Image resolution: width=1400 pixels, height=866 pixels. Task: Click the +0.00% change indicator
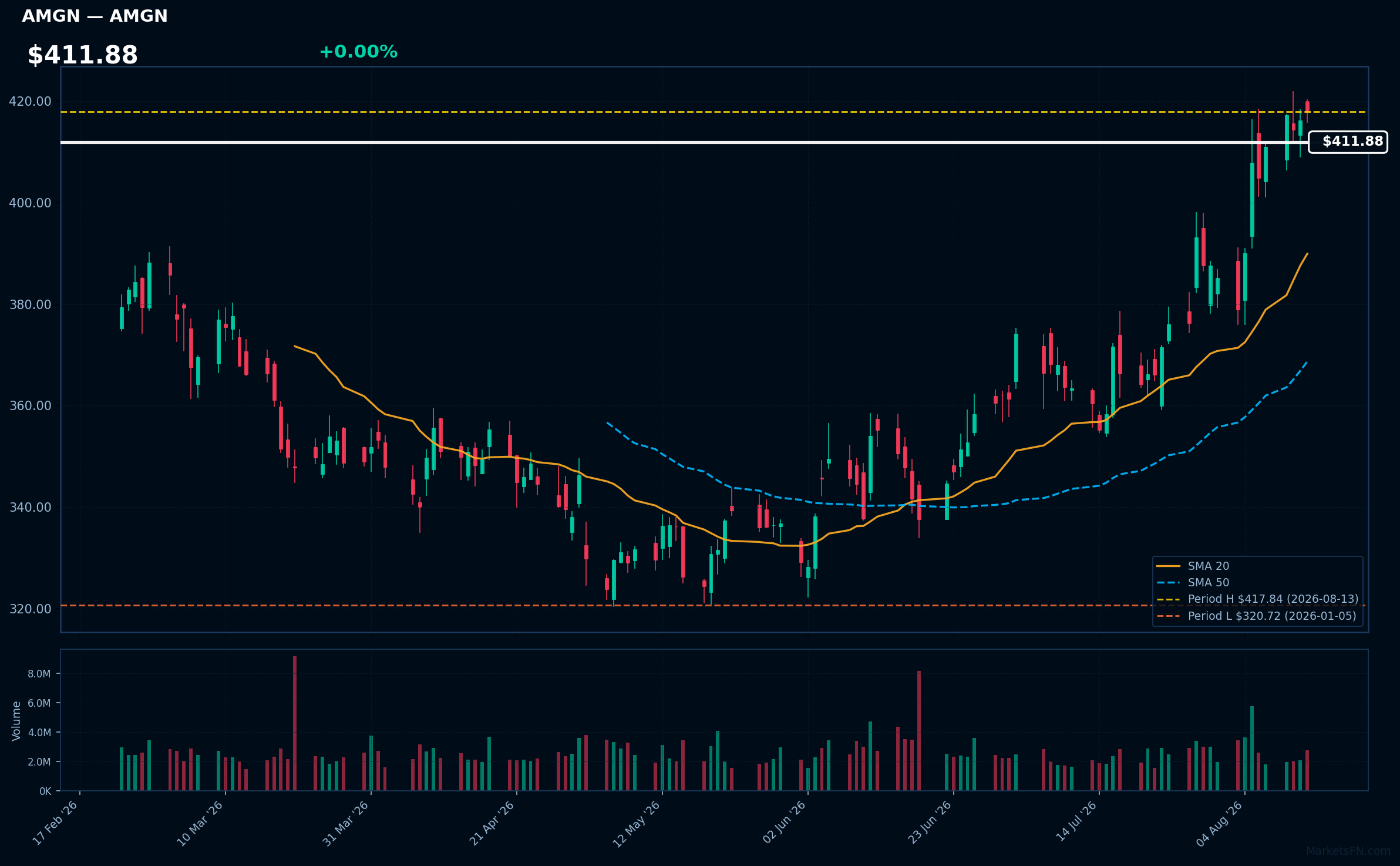[358, 52]
